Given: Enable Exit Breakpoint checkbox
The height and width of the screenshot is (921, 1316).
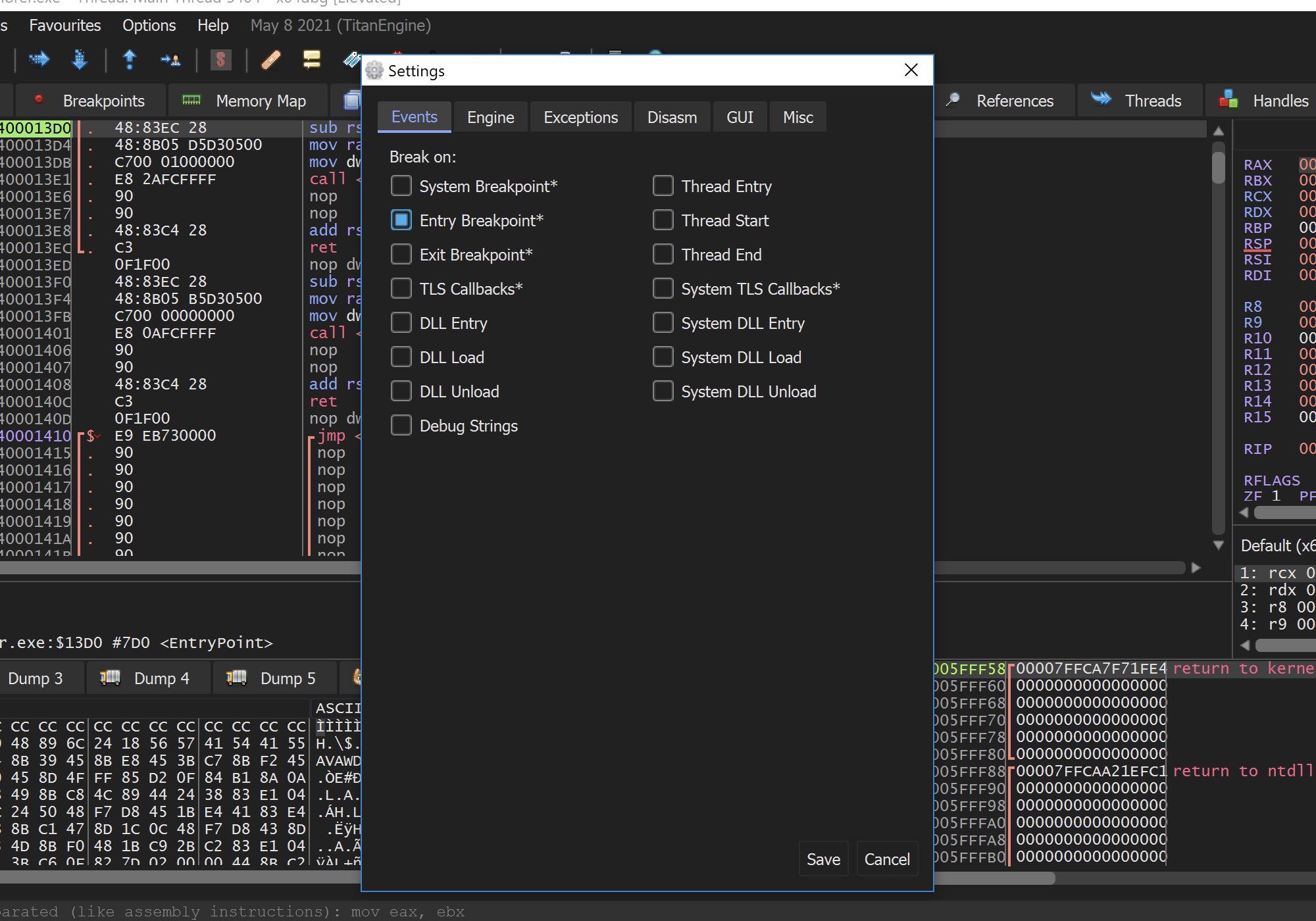Looking at the screenshot, I should click(x=401, y=255).
